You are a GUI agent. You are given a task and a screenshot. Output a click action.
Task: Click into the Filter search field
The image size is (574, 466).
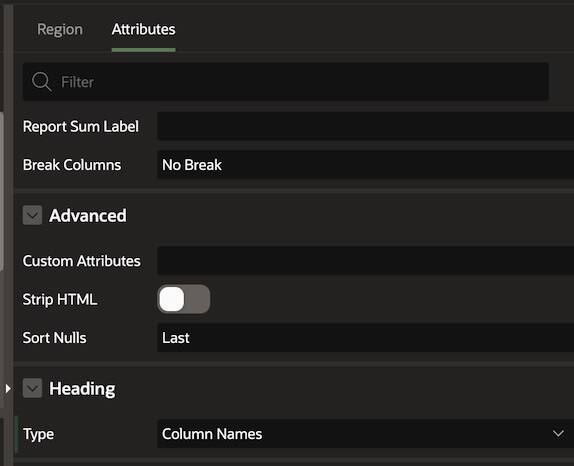click(x=286, y=82)
